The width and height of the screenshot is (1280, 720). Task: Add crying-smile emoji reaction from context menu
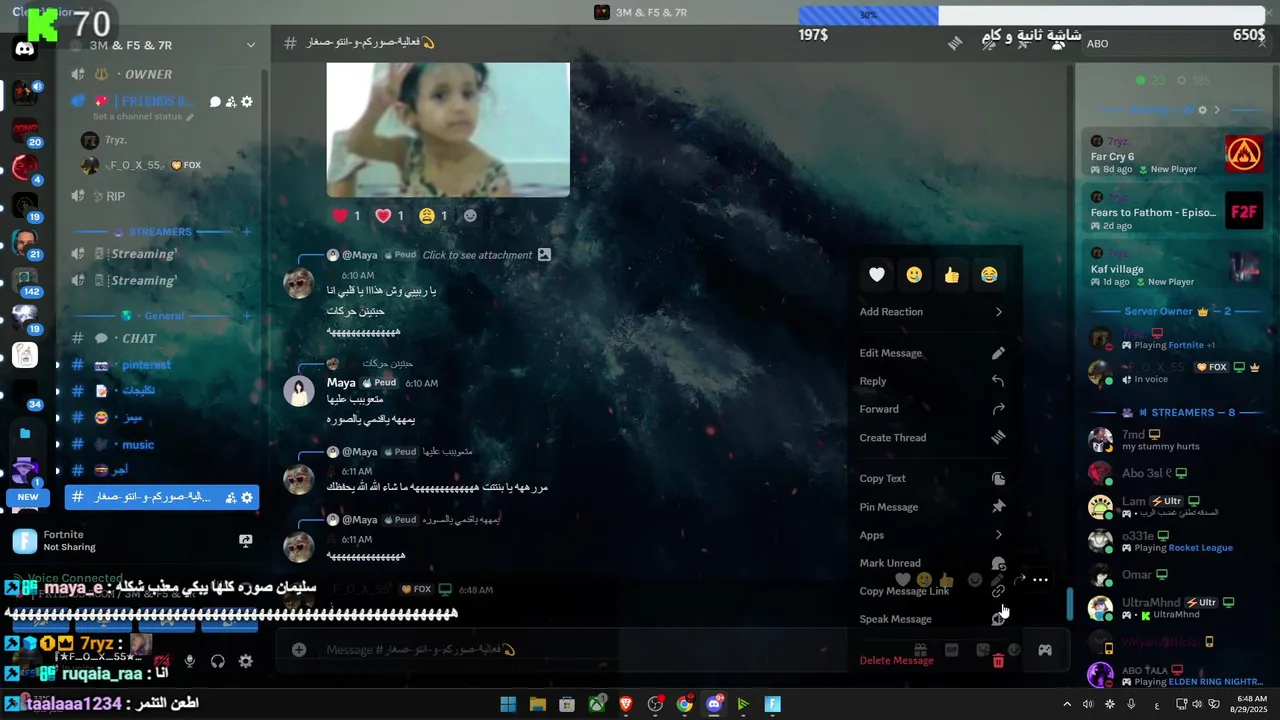click(x=914, y=275)
